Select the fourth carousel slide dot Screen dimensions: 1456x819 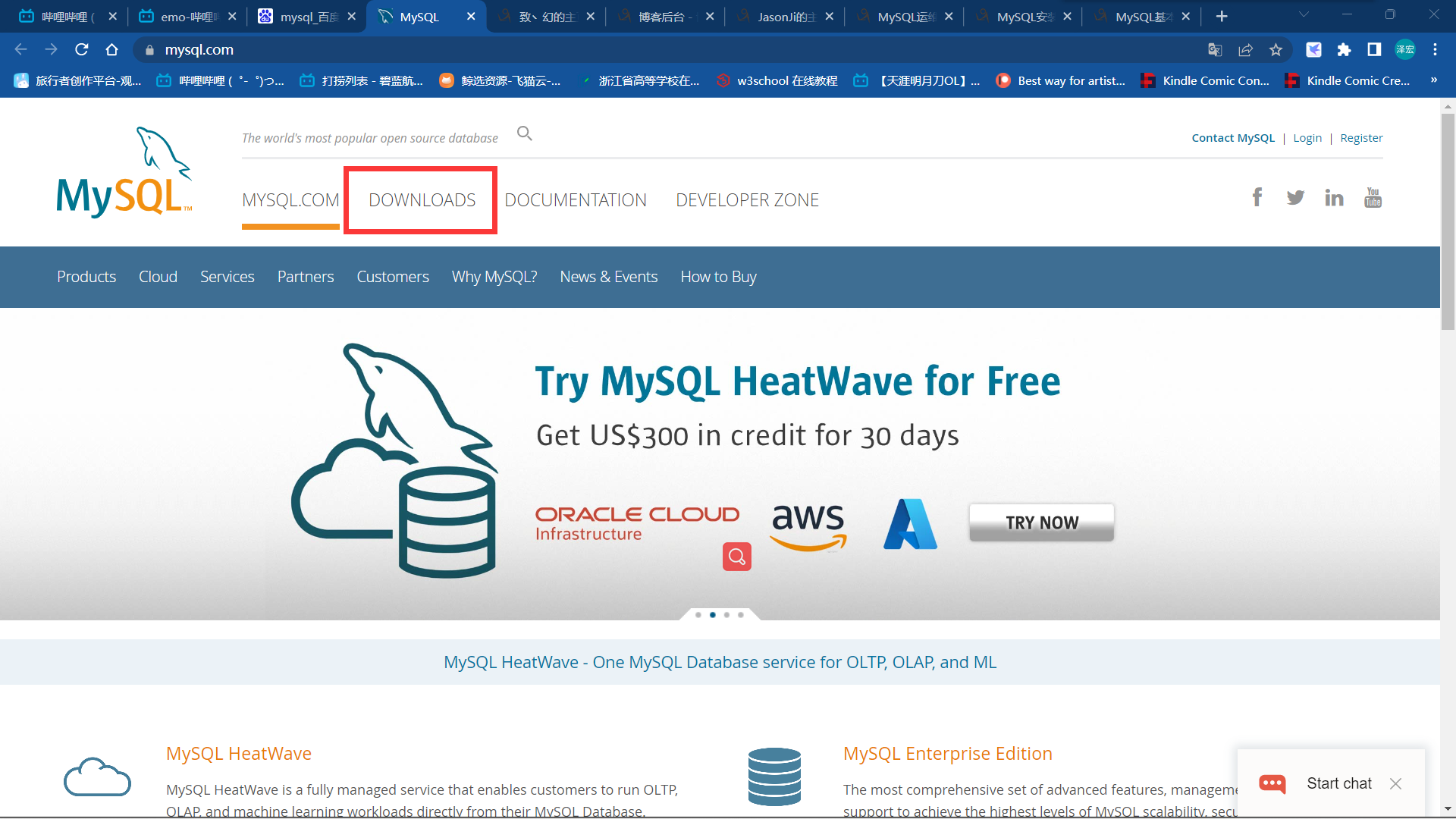pyautogui.click(x=741, y=615)
